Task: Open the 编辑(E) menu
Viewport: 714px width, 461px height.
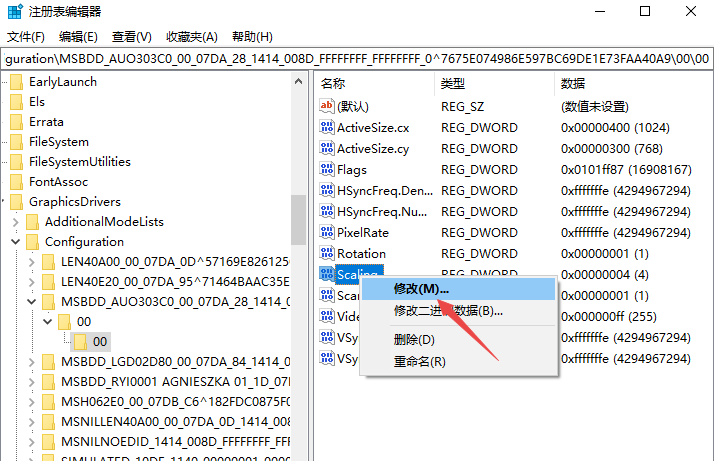Action: (x=79, y=36)
